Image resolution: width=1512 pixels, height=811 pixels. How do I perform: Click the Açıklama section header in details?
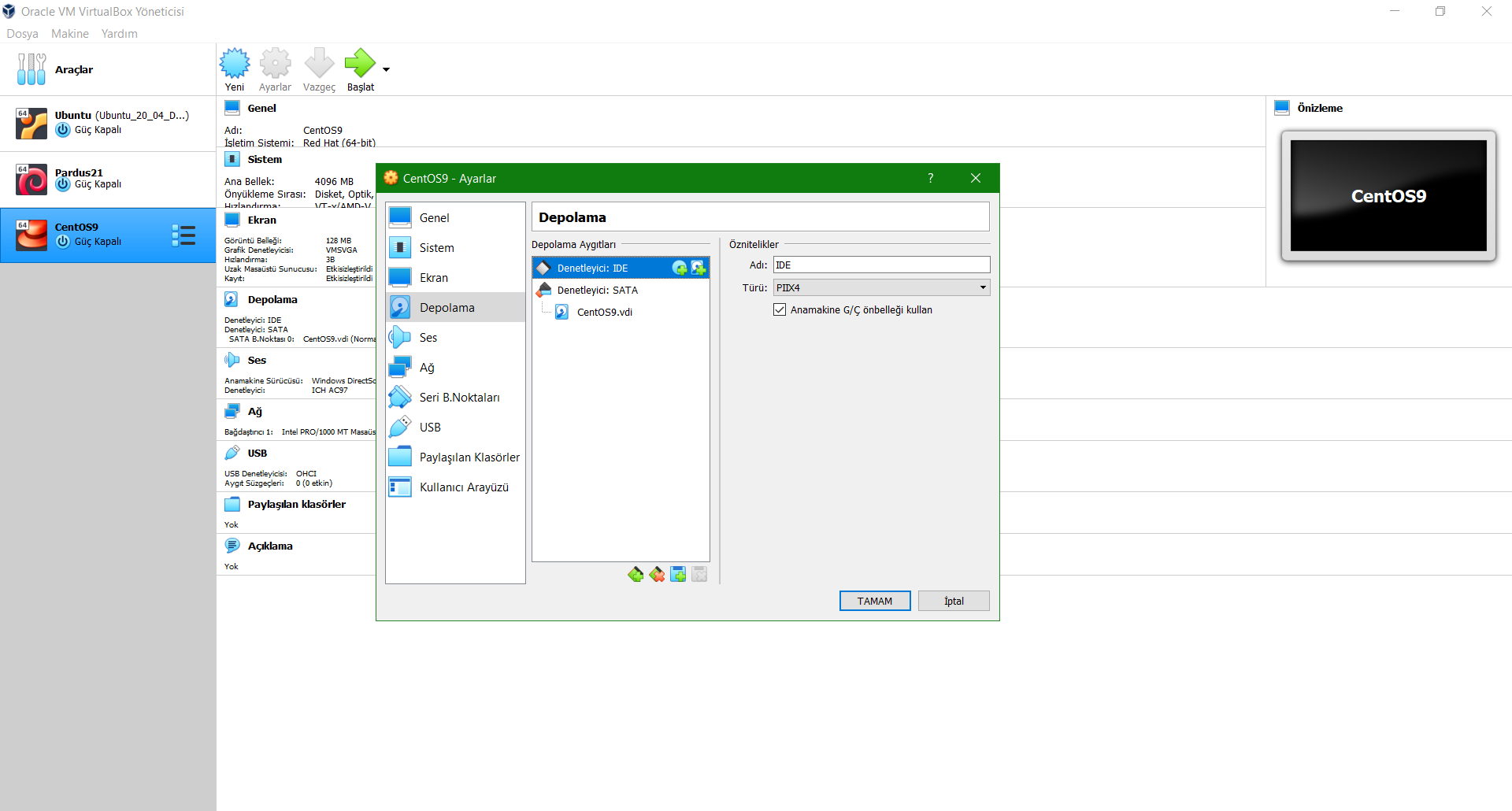click(269, 546)
